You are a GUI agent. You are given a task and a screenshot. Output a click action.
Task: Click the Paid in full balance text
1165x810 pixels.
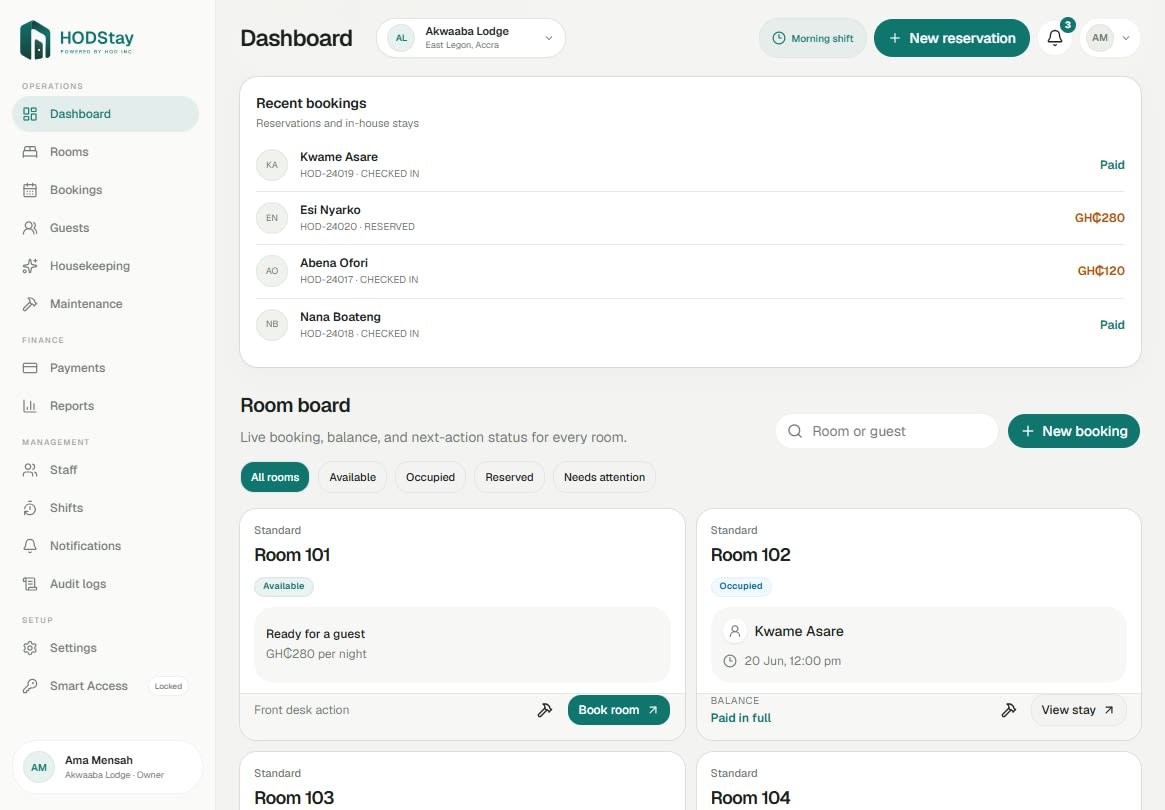click(741, 718)
